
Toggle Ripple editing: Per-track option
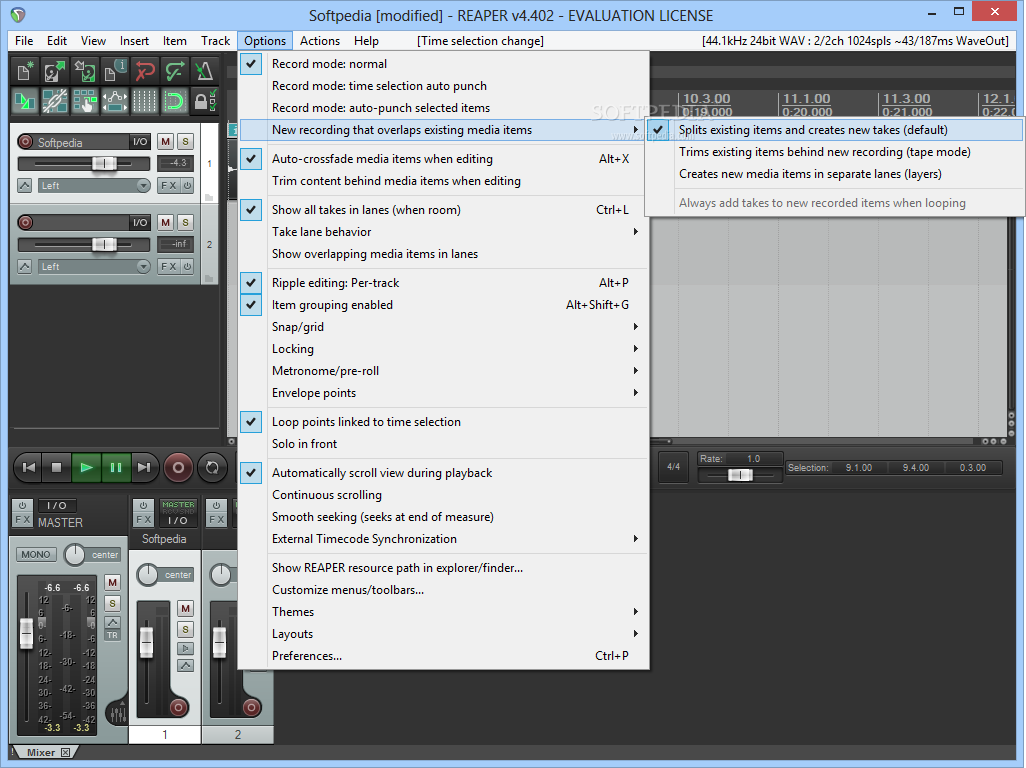(444, 283)
